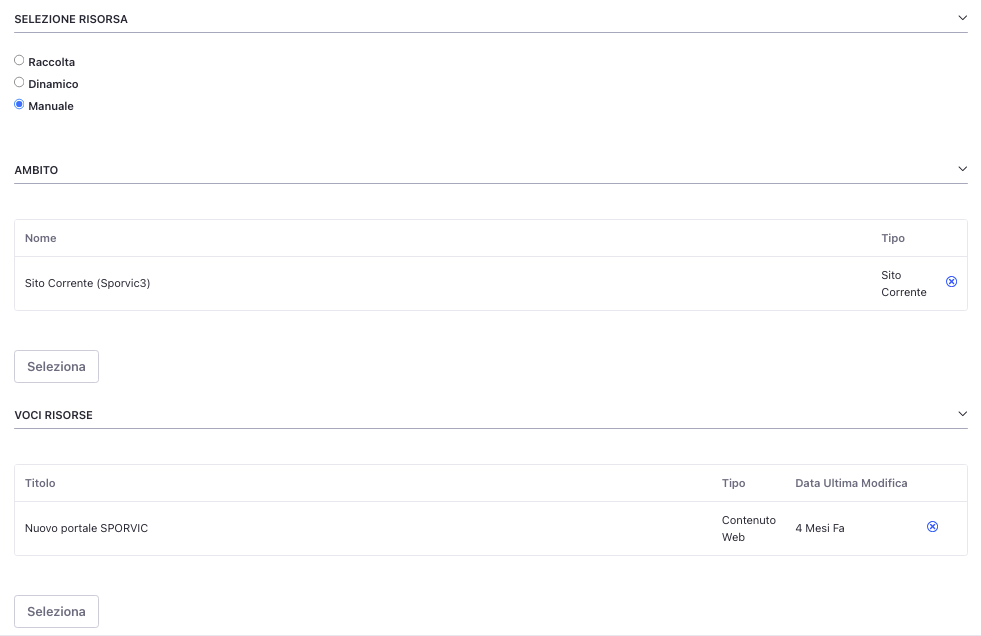Open the Nuovo portale SPORVIC title entry

pyautogui.click(x=86, y=528)
